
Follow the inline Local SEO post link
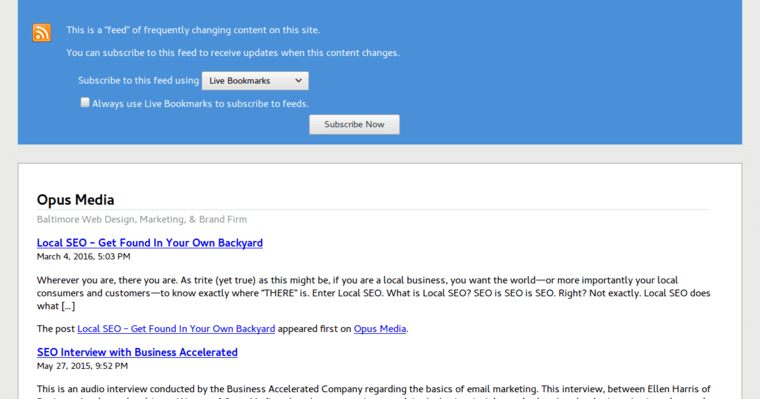tap(176, 329)
